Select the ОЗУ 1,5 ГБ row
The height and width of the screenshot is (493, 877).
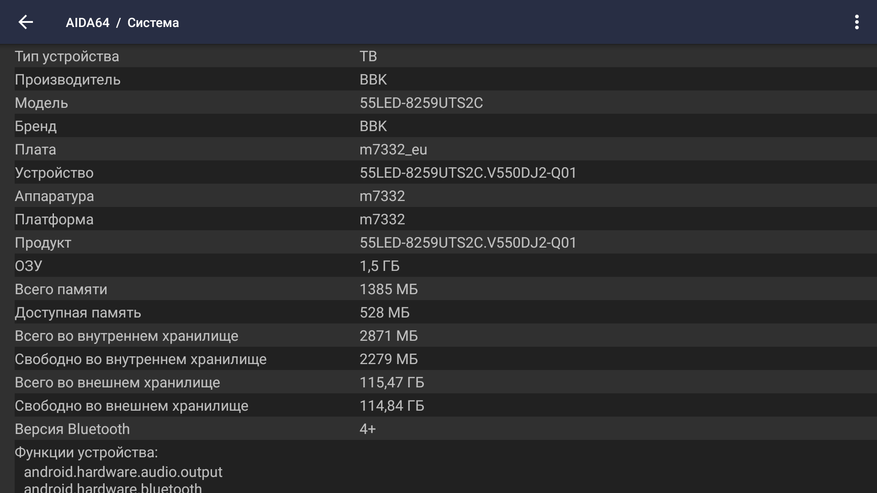[x=438, y=266]
